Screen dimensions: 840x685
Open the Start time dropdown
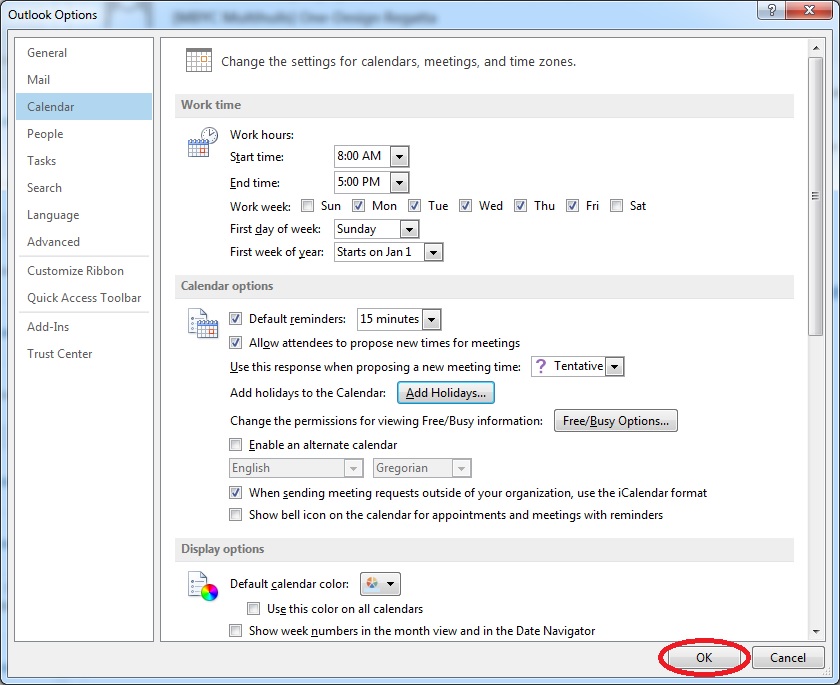(x=399, y=157)
